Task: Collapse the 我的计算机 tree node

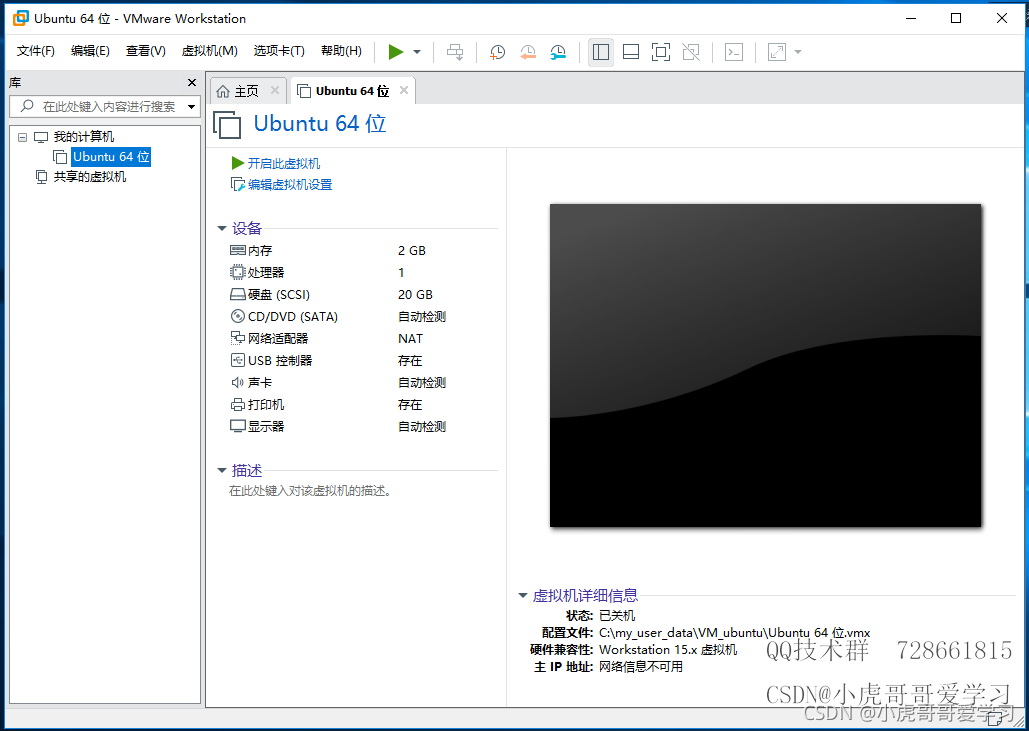Action: click(x=22, y=137)
